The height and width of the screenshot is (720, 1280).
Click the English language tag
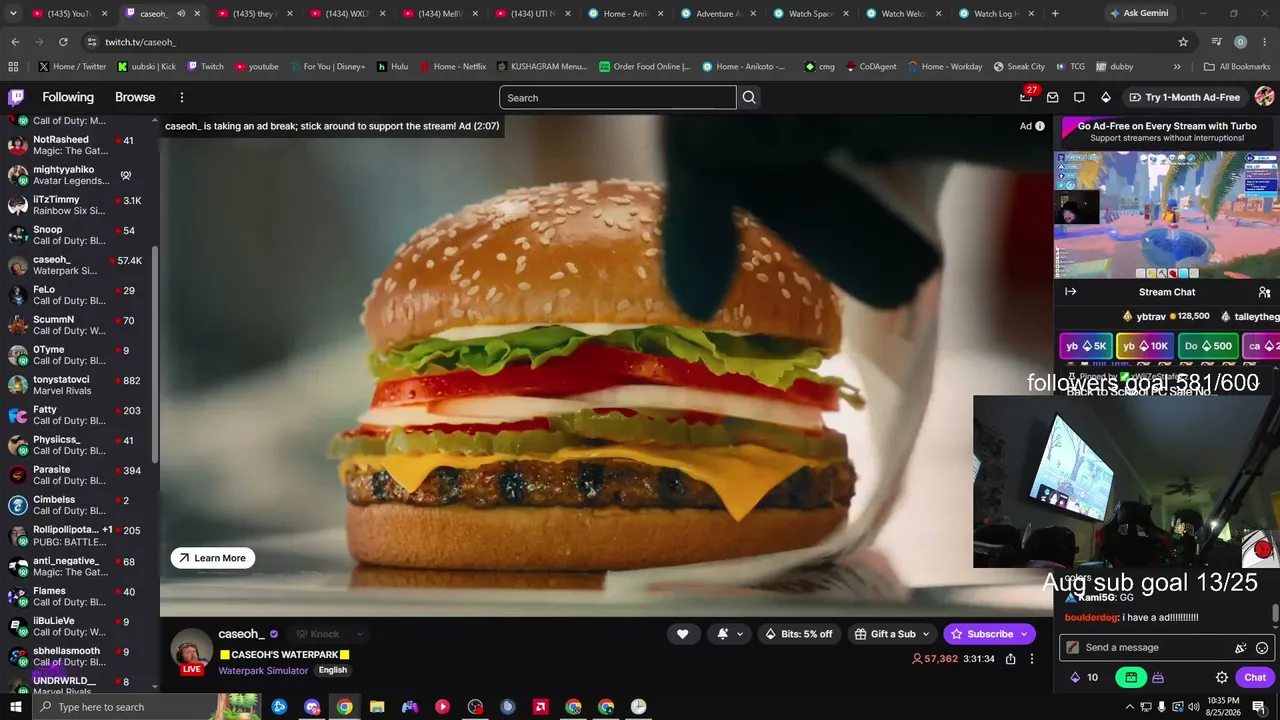coord(333,670)
